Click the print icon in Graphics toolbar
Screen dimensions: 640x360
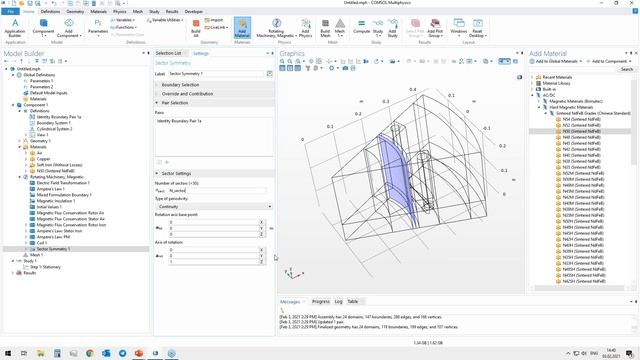point(353,68)
